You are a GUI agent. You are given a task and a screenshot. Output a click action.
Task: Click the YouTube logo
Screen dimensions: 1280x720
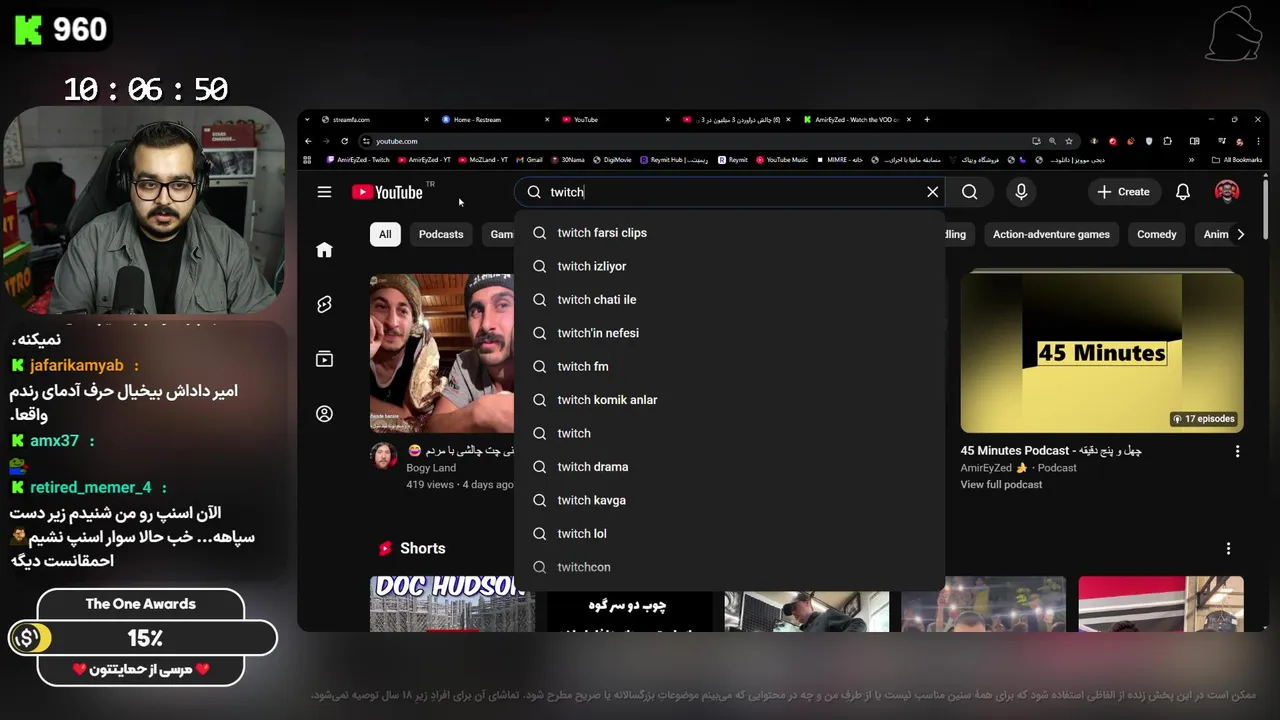[x=387, y=192]
